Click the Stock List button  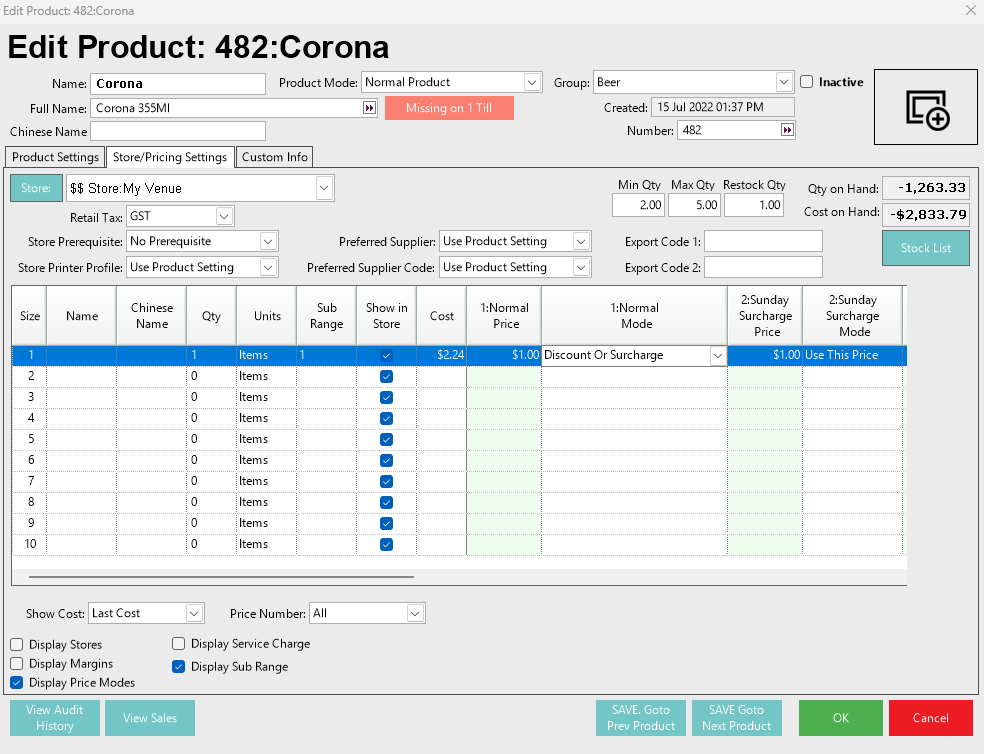[x=925, y=248]
